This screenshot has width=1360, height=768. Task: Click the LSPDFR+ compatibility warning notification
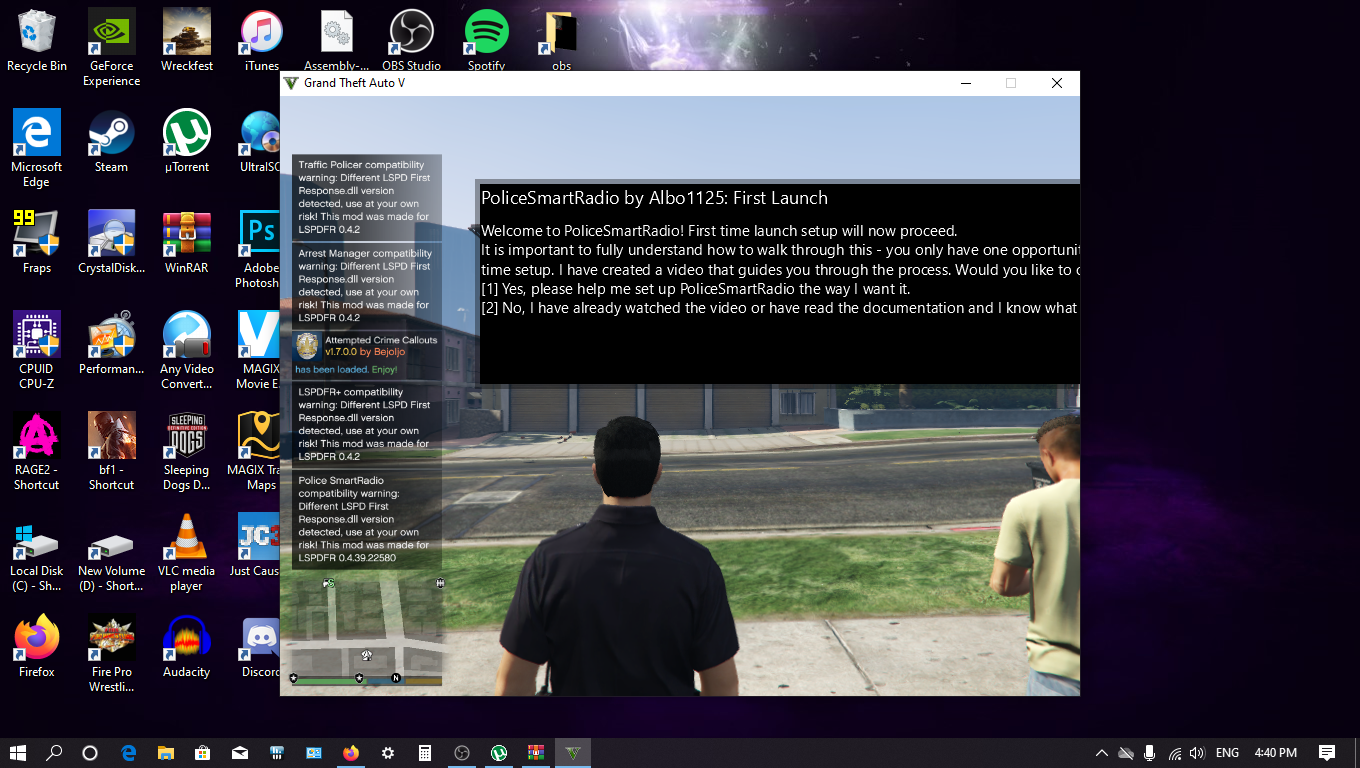pyautogui.click(x=367, y=424)
